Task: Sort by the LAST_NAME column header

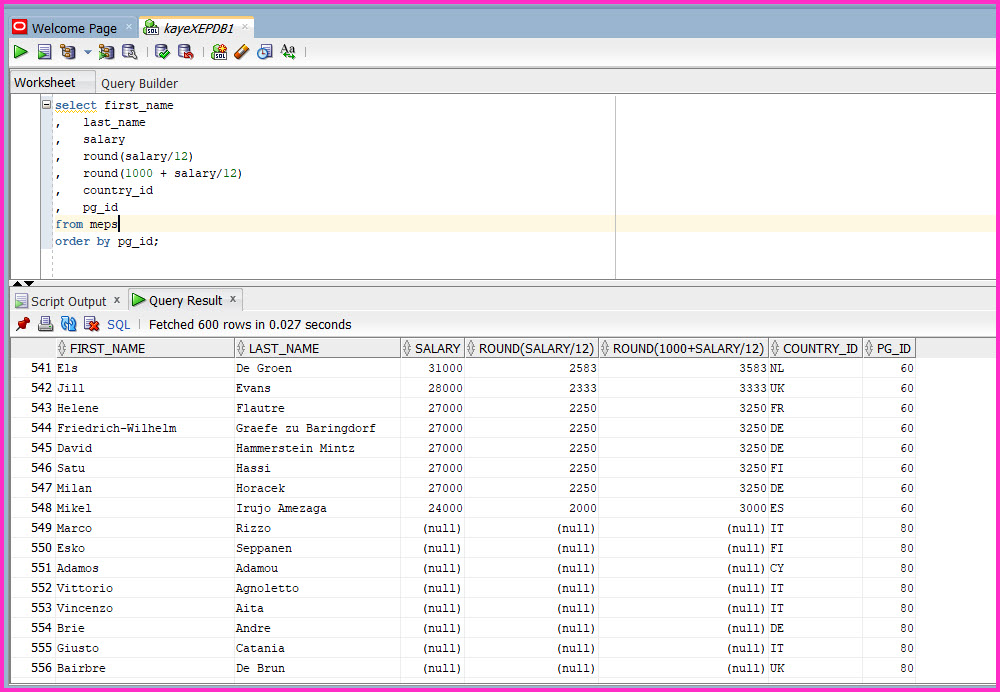Action: pos(318,349)
